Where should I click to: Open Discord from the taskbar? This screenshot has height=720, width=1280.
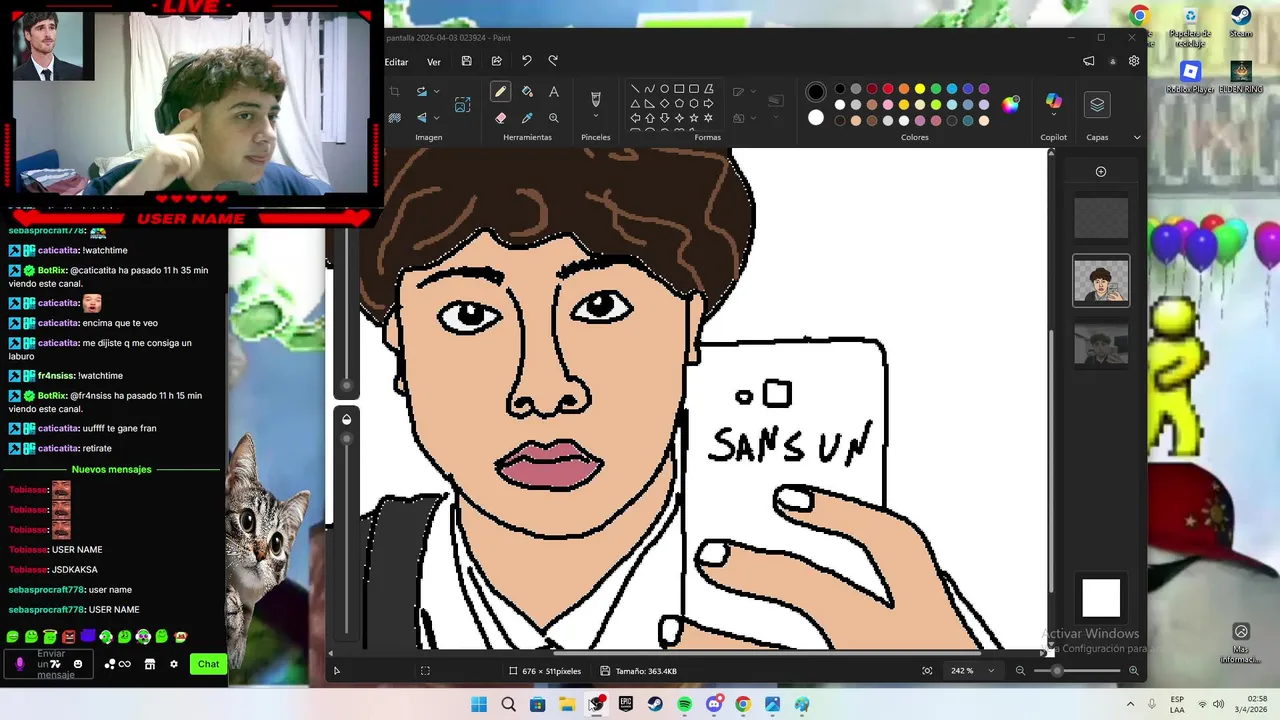tap(713, 705)
